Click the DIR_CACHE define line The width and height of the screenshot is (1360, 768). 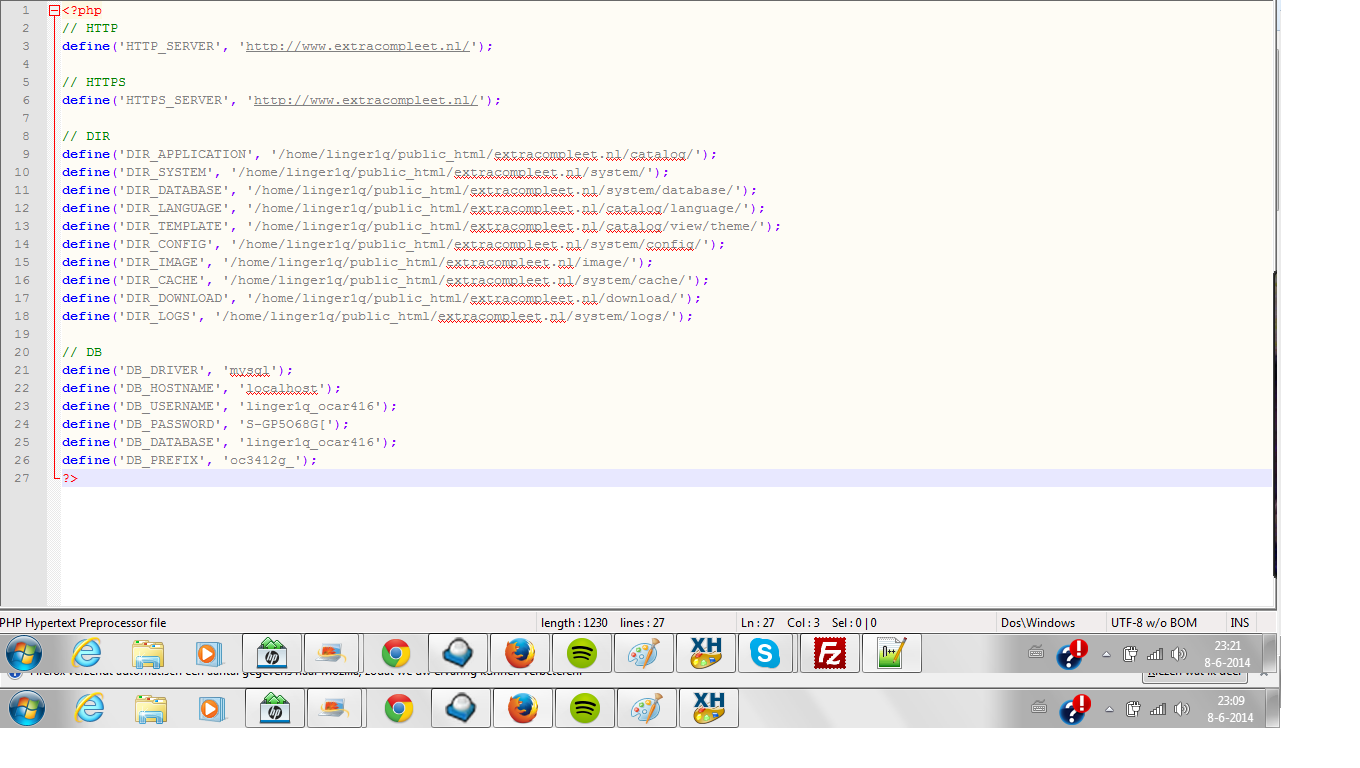tap(386, 280)
